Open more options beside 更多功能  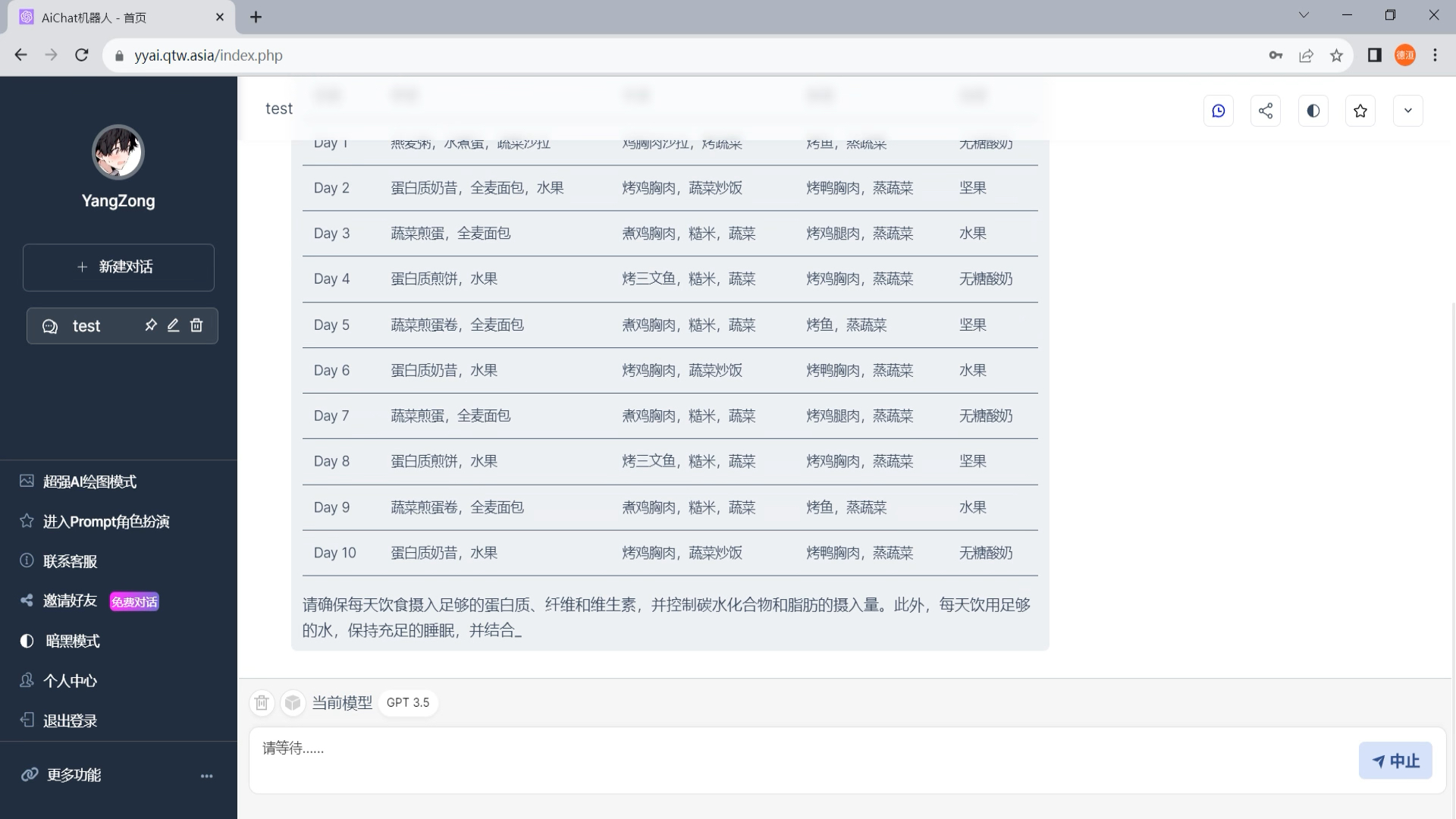(x=206, y=776)
